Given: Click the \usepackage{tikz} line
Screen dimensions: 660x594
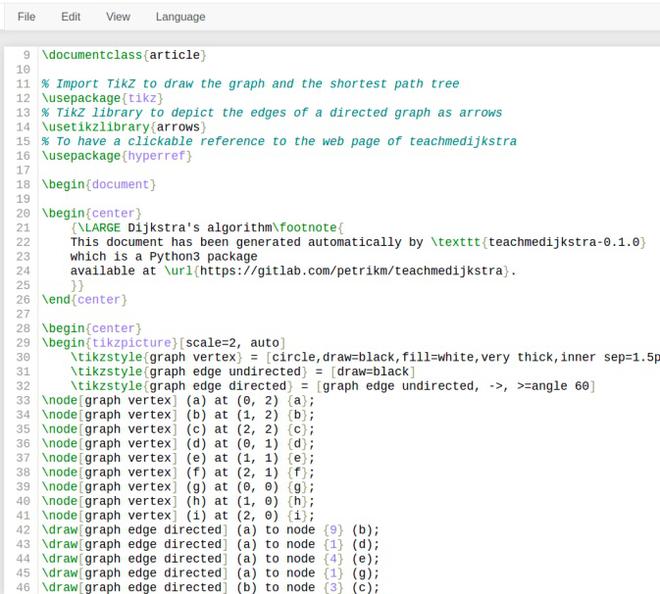Looking at the screenshot, I should (x=102, y=98).
